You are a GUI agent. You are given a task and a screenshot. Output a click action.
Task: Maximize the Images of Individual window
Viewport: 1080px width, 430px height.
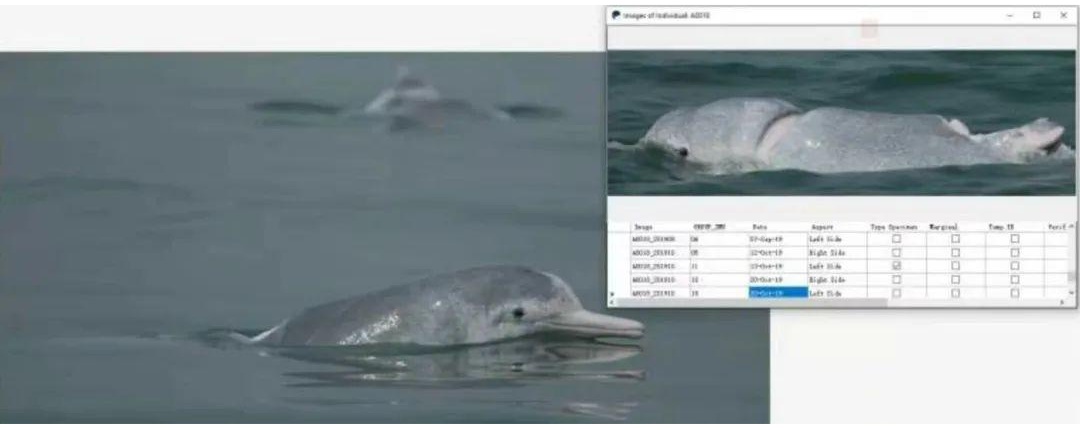[1036, 15]
